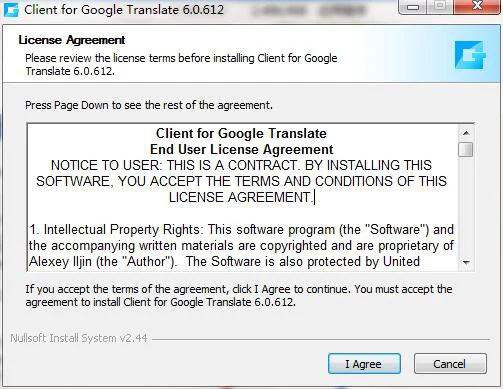
Task: Click the license scrollbar thumb
Action: pos(466,149)
